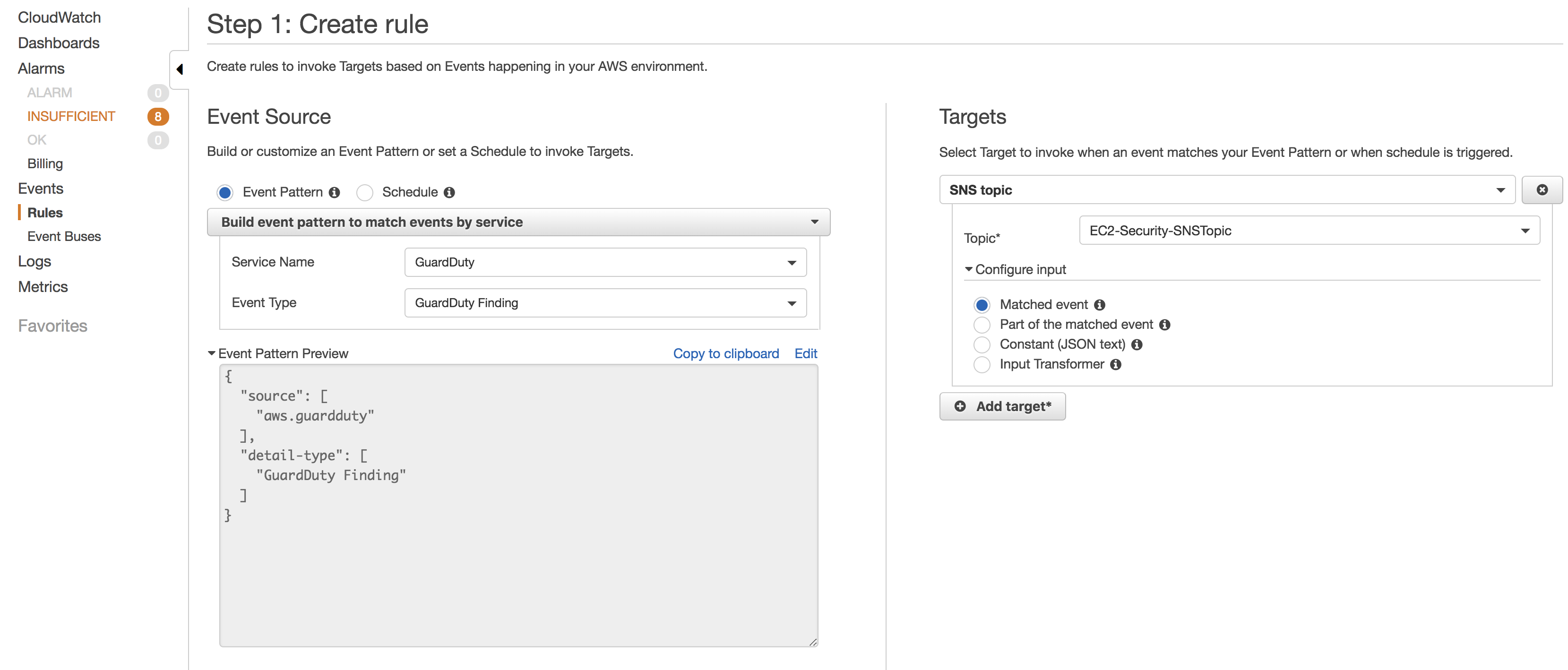Click the info icon next to Input Transformer
This screenshot has height=670, width=1568.
coord(1115,364)
